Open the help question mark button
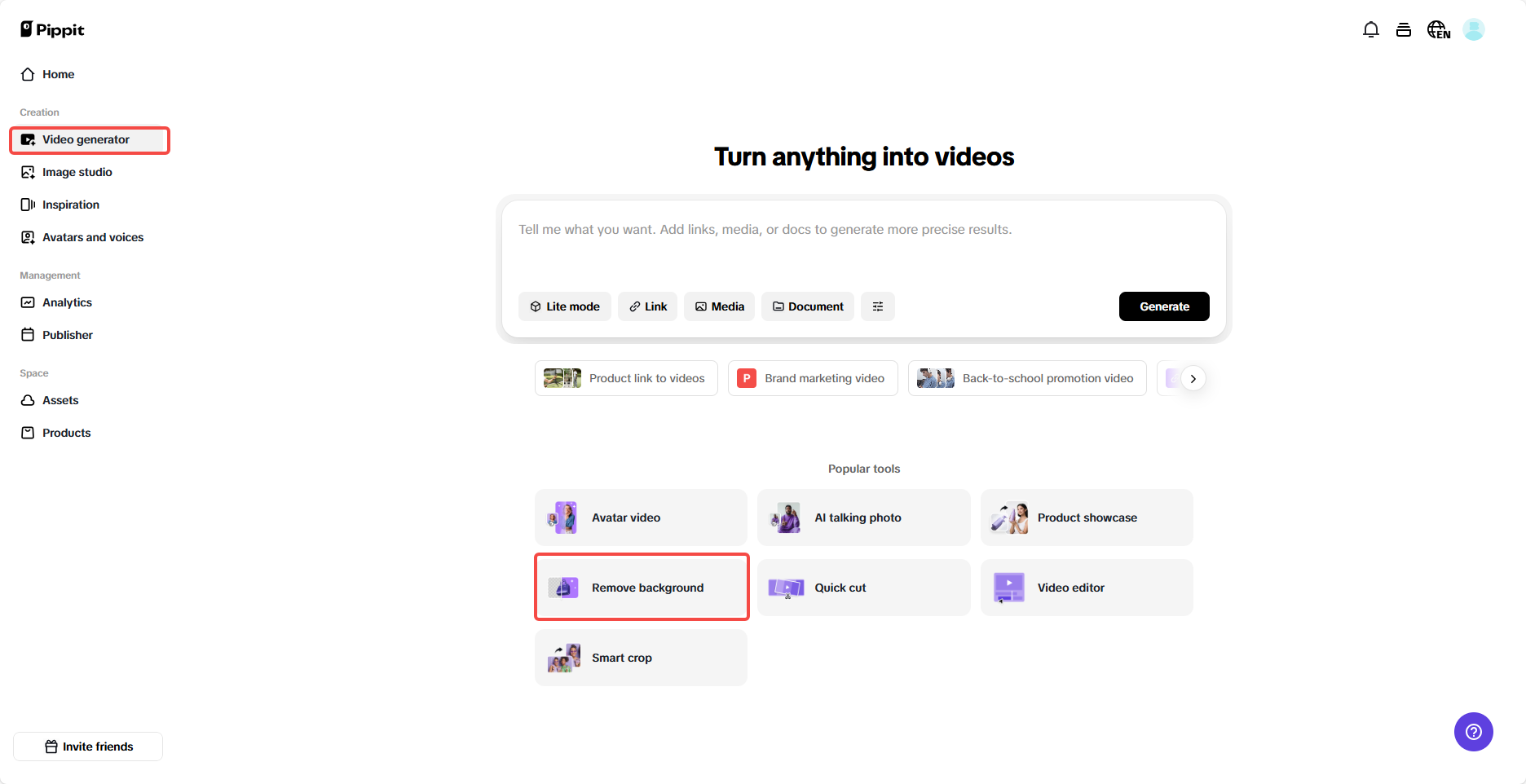Viewport: 1526px width, 784px height. pos(1474,732)
